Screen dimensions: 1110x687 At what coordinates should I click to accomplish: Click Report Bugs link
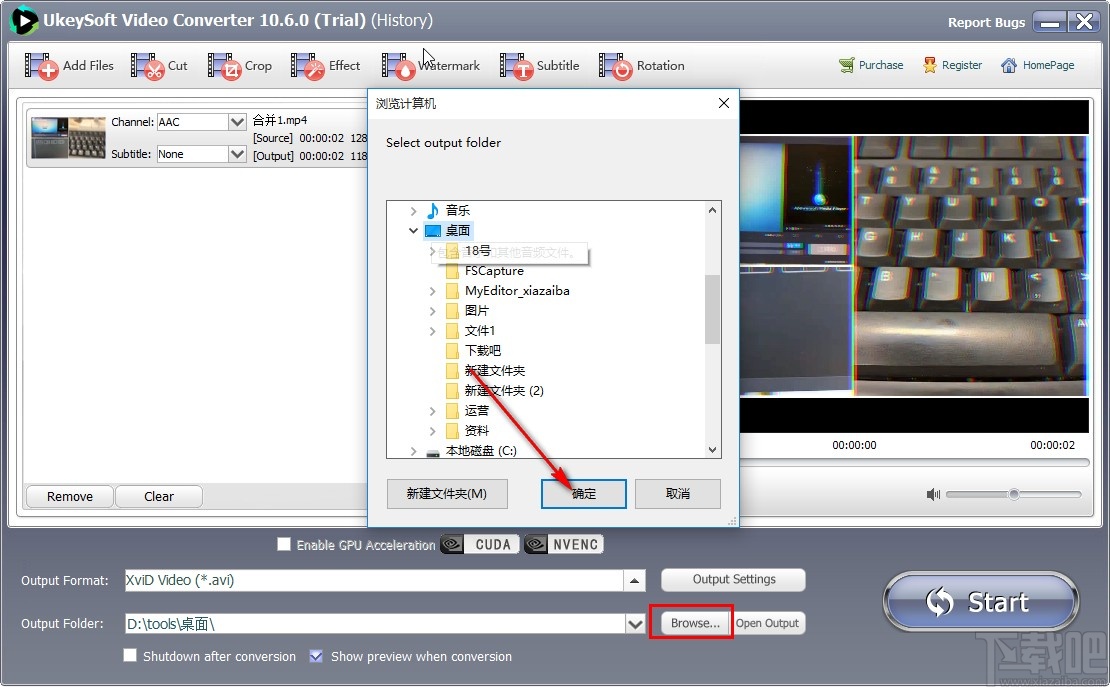986,22
